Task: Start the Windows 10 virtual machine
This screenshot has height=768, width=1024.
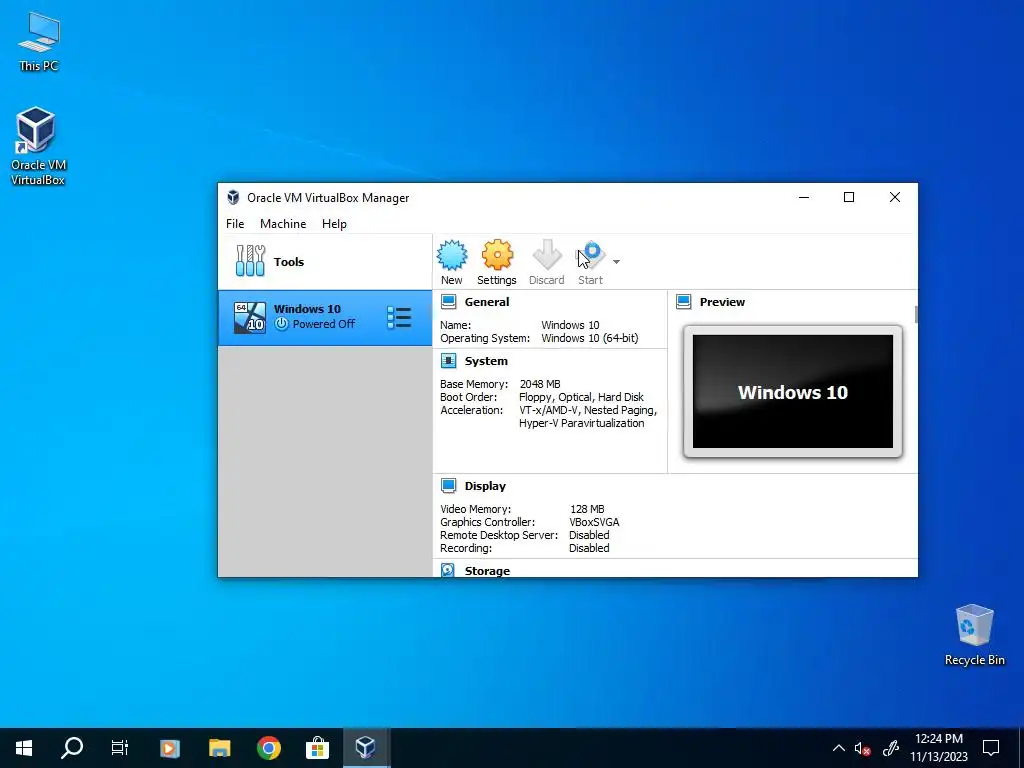Action: [x=590, y=263]
